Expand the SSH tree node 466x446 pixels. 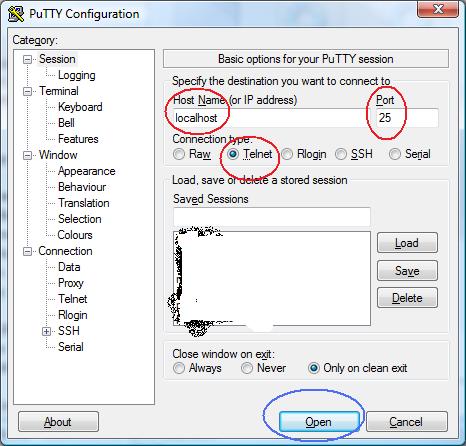(47, 331)
